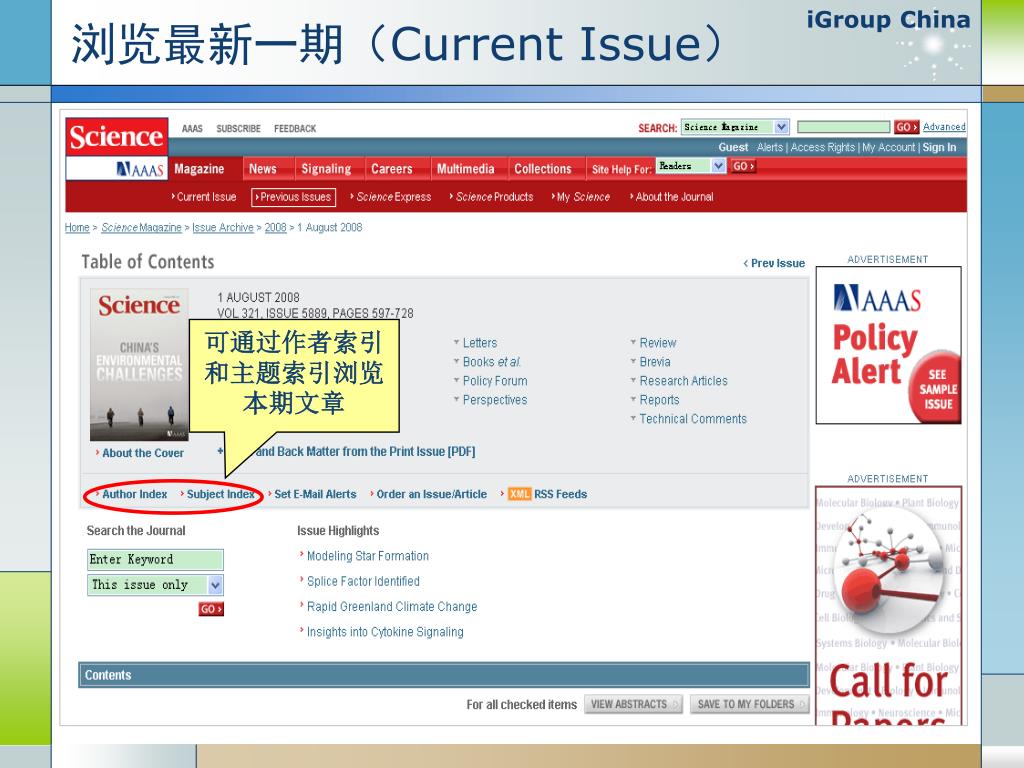The width and height of the screenshot is (1024, 768).
Task: Expand the Letters section link
Action: click(x=479, y=343)
